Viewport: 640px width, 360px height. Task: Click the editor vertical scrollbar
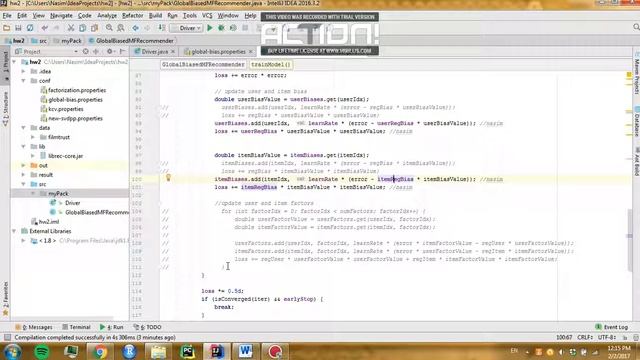point(630,240)
